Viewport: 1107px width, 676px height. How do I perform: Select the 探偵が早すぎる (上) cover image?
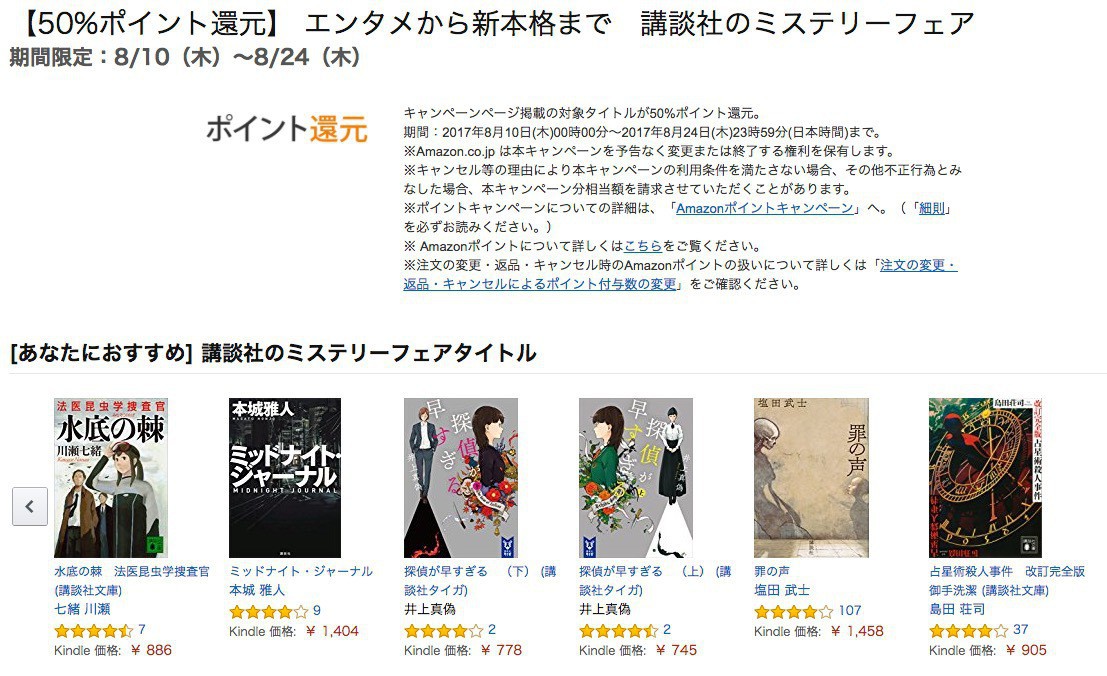click(635, 478)
